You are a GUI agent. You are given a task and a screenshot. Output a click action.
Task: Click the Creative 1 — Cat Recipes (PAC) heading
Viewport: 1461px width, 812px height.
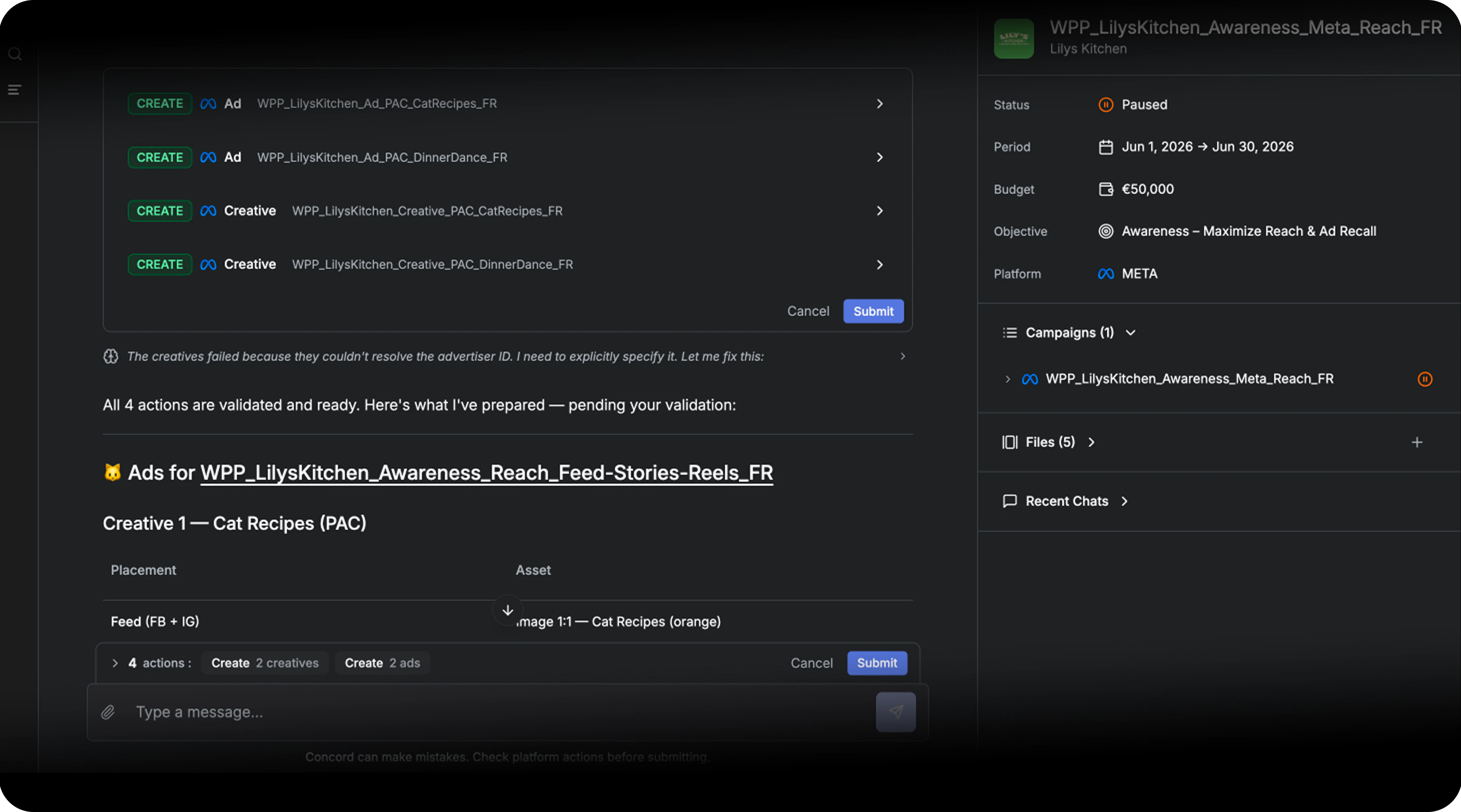click(x=235, y=523)
